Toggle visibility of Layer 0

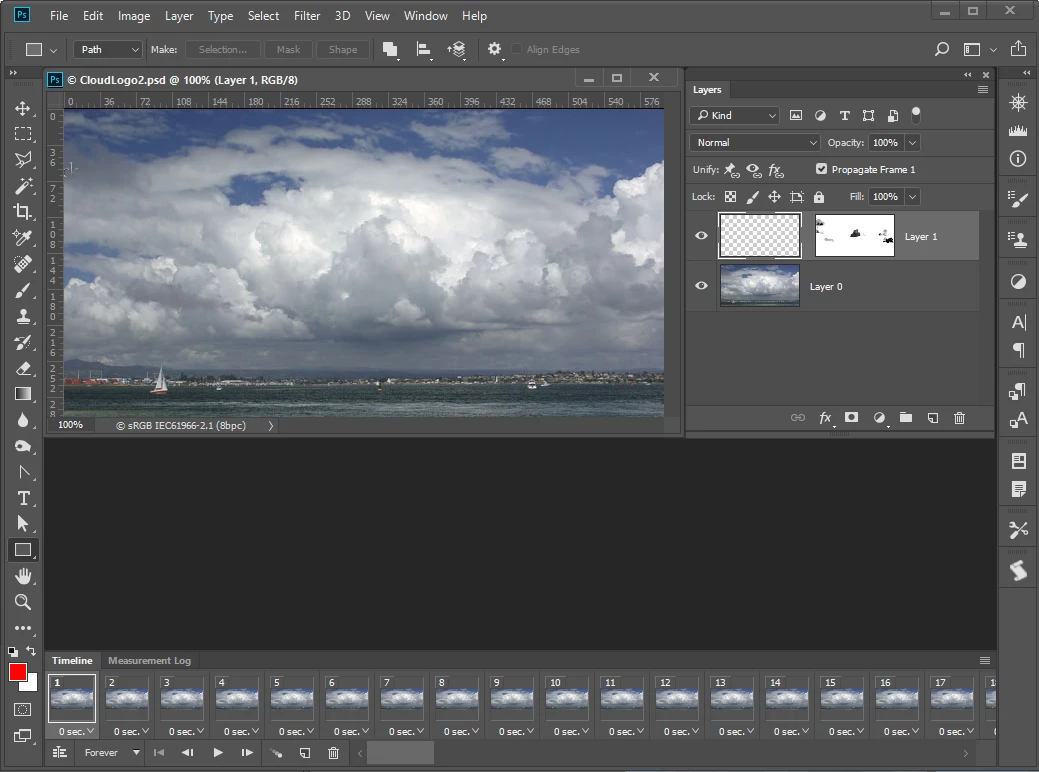tap(701, 286)
